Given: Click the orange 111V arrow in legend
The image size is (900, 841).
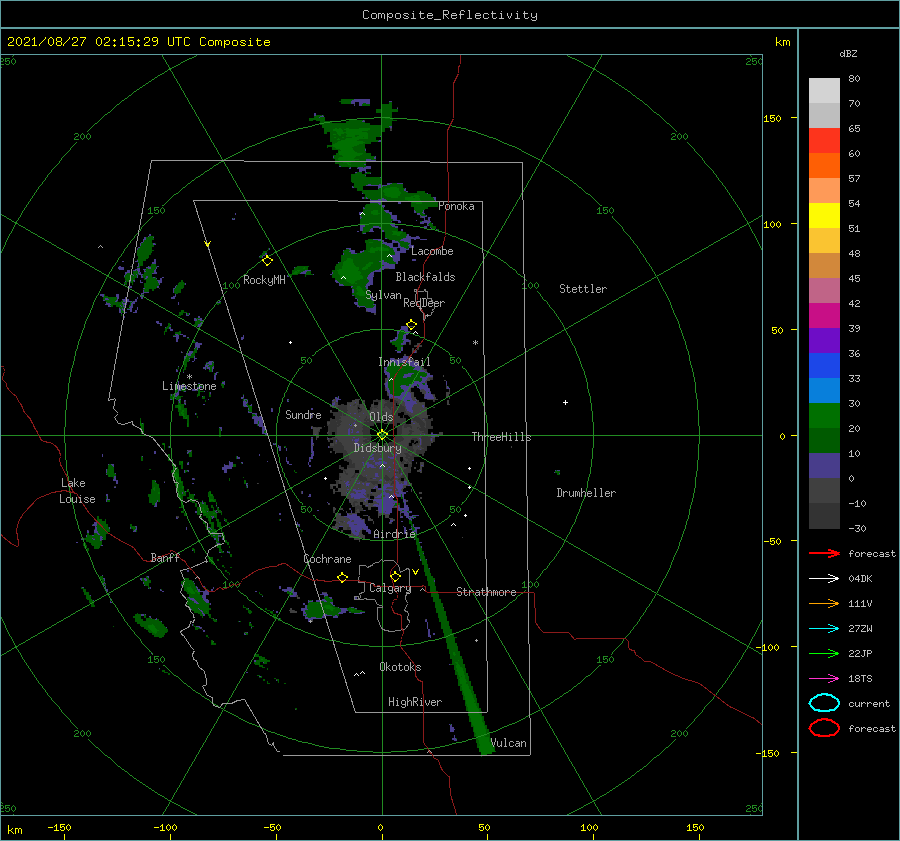Looking at the screenshot, I should coord(824,603).
